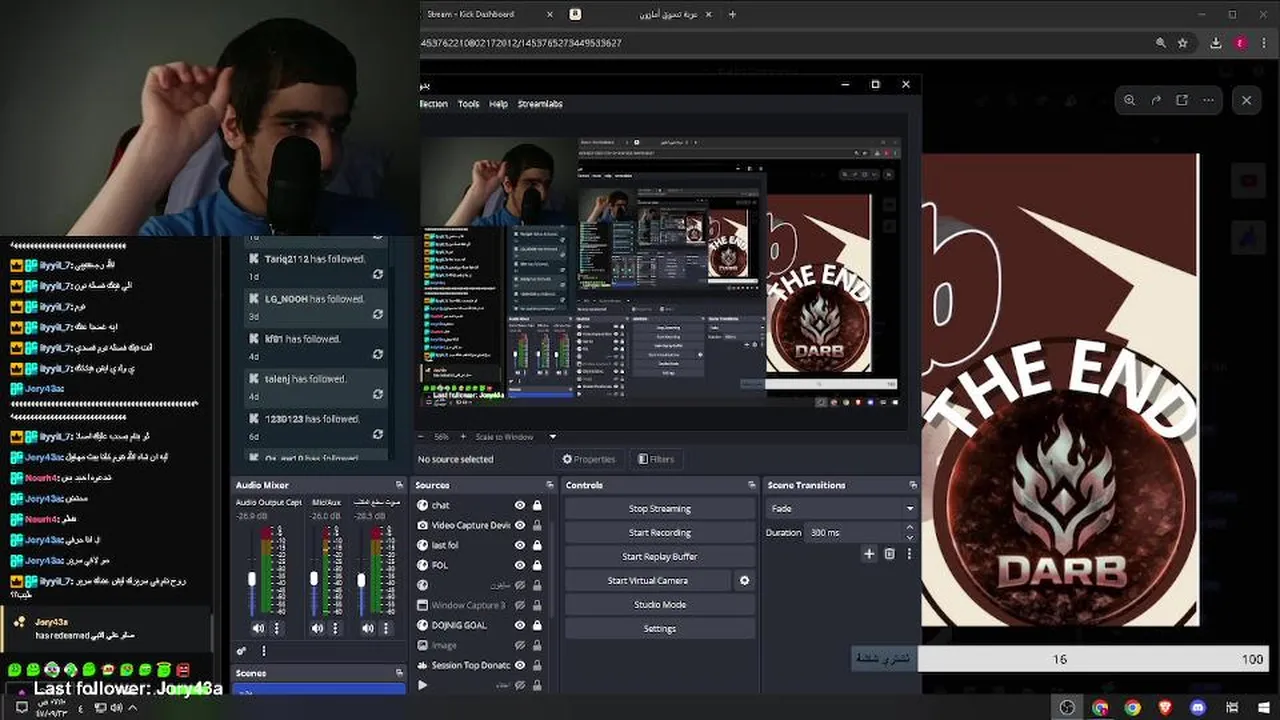Hide the last fol source
1280x720 pixels.
click(520, 545)
